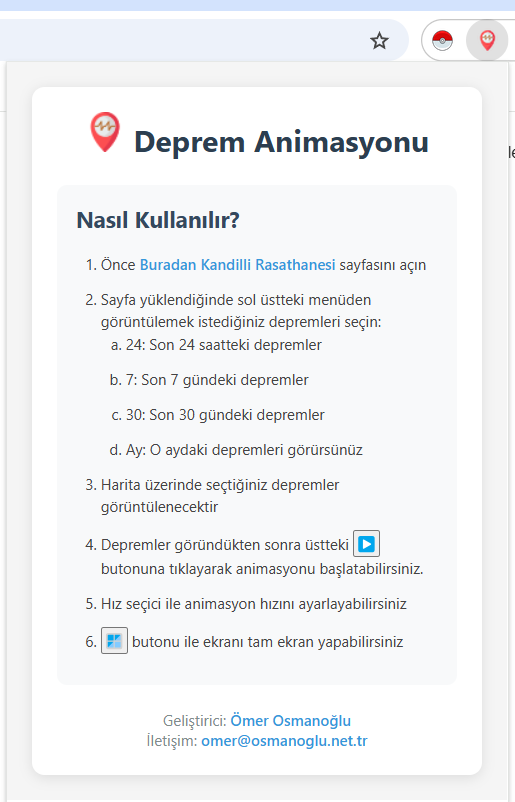Open the omer@osmanoglu.net.tr email link
Viewport: 515px width, 802px height.
coord(284,741)
